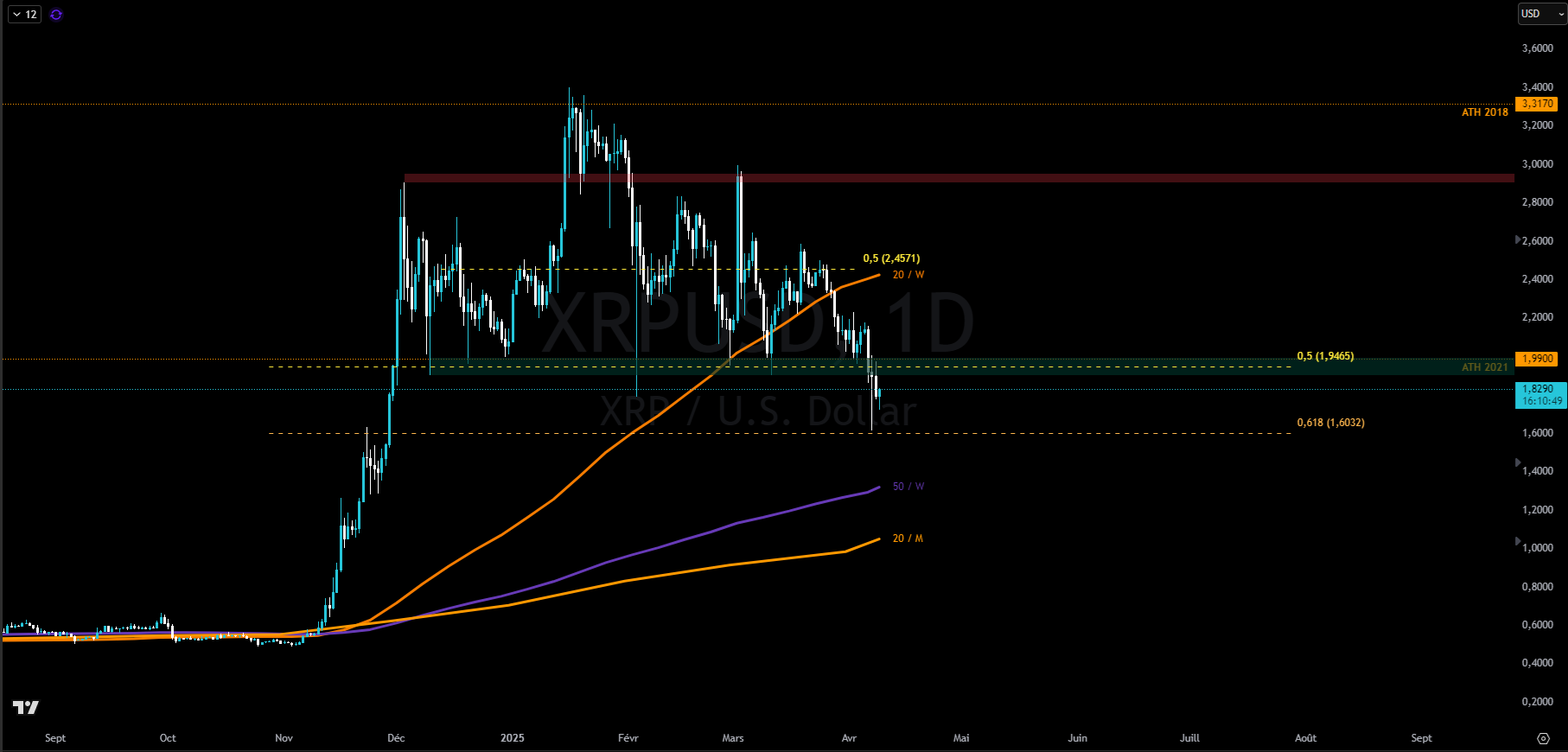Select the green ATH 2021 support zone
Viewport: 1568px width, 752px height.
tap(1037, 366)
